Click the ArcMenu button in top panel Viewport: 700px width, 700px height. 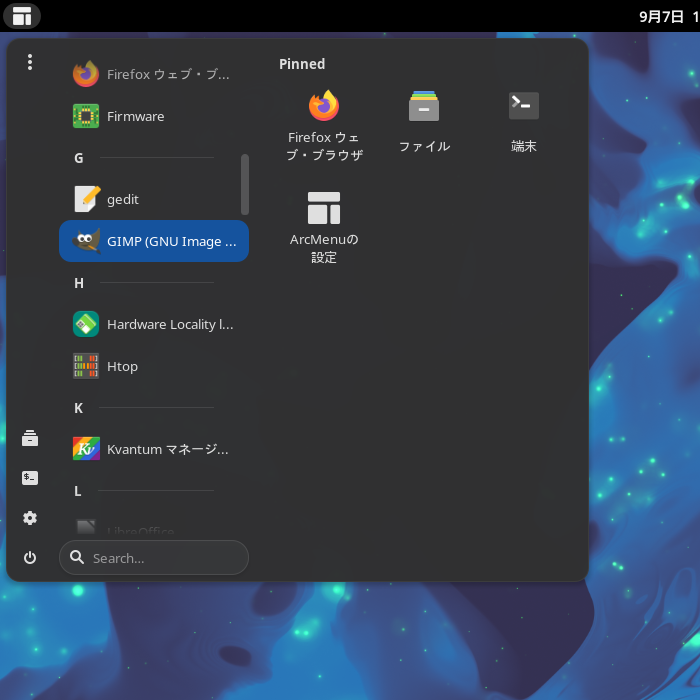[22, 16]
